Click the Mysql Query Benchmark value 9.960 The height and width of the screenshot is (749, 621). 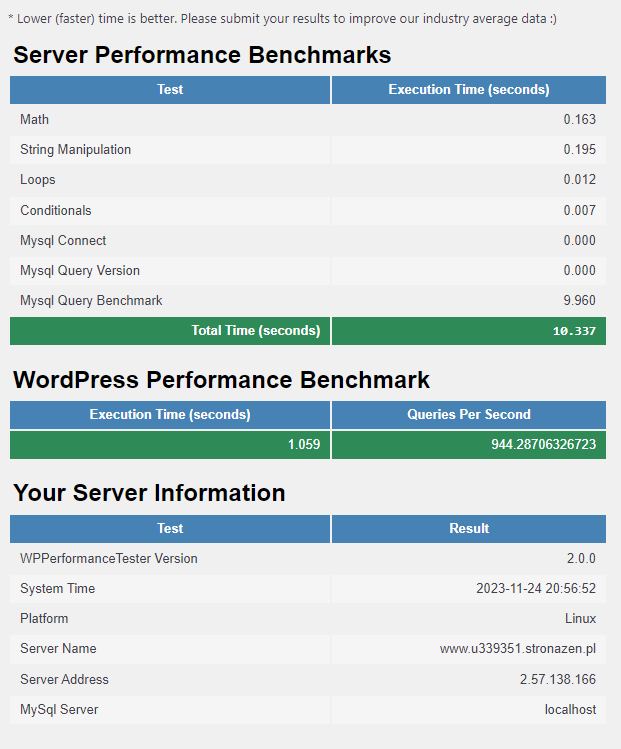(x=579, y=300)
